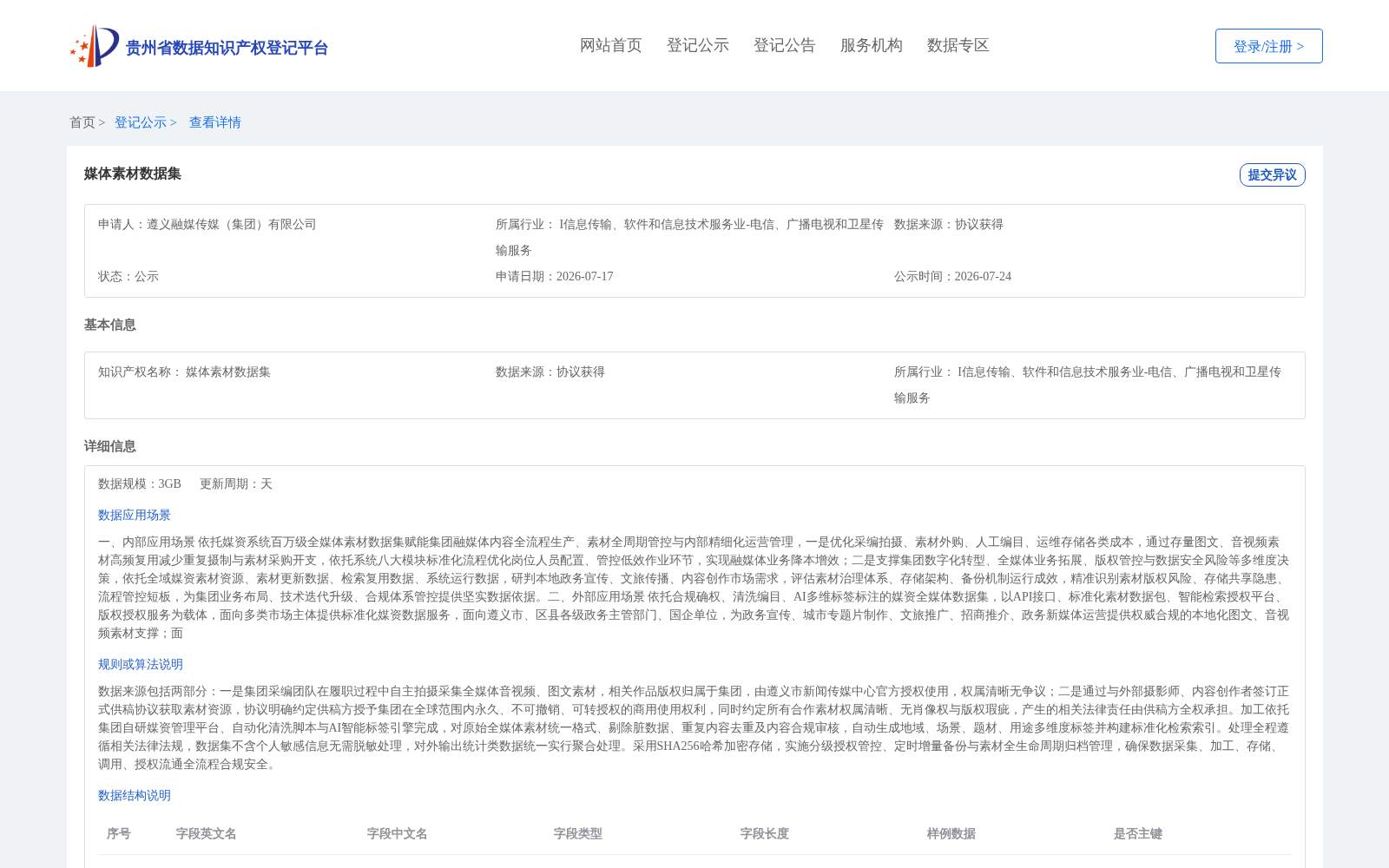Click 字段长度 column header
Viewport: 1389px width, 868px height.
tap(765, 833)
